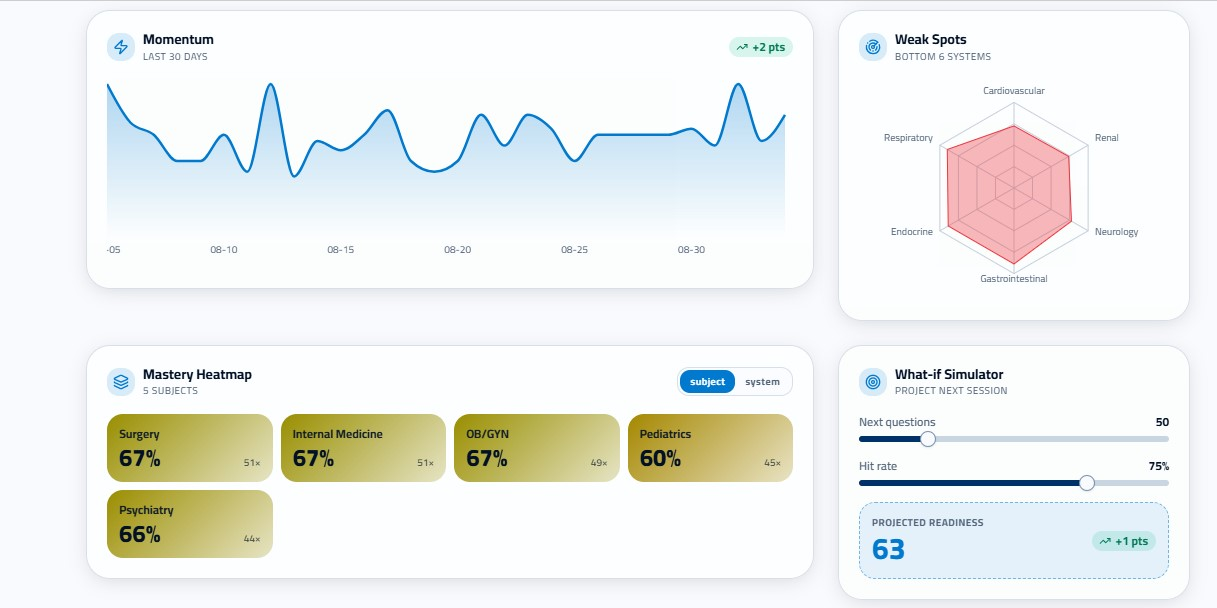Click the trend arrow in +1 pts badge
The width and height of the screenshot is (1217, 608).
[1105, 541]
